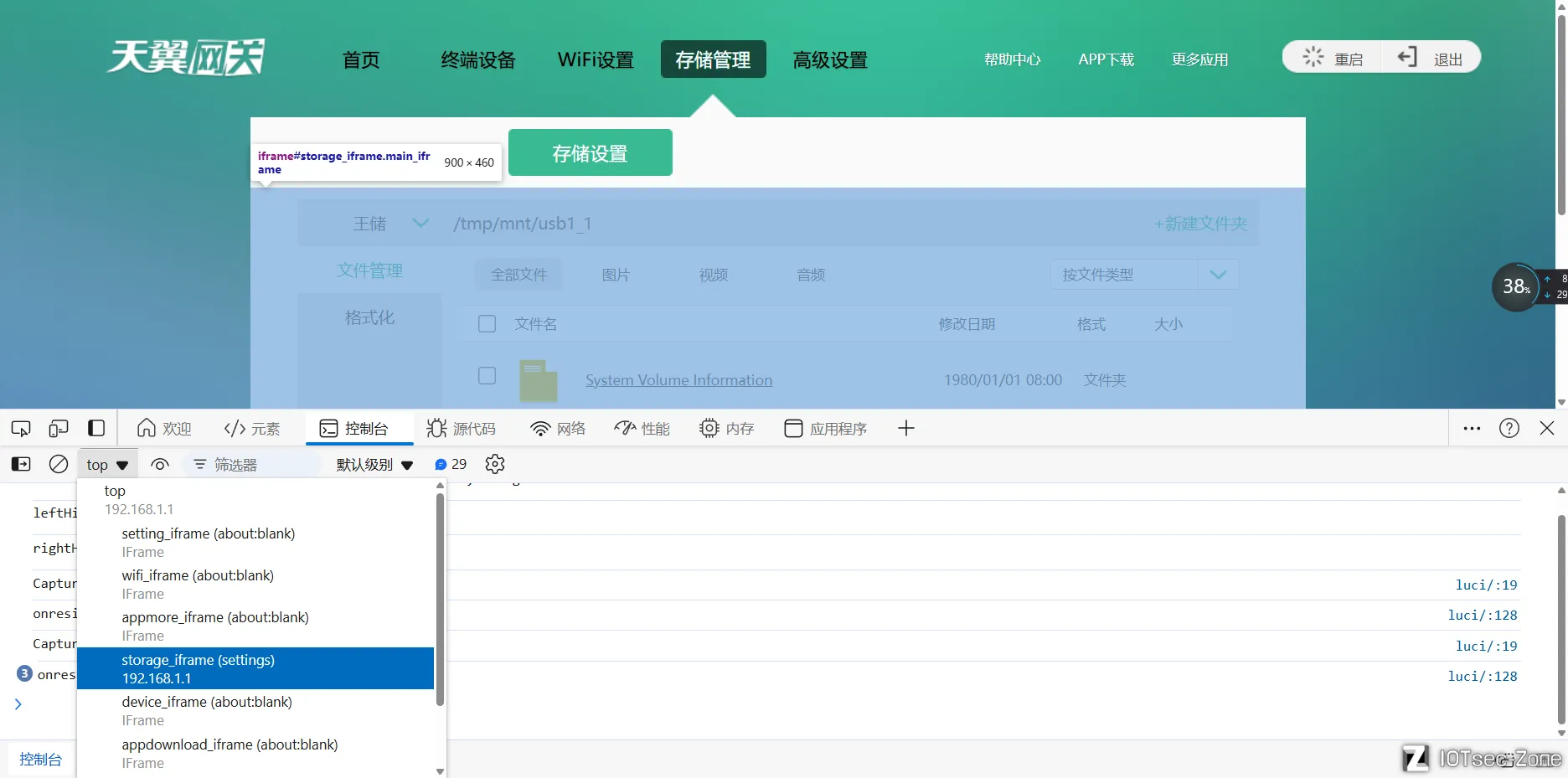Open the System Volume Information folder link

click(x=678, y=380)
